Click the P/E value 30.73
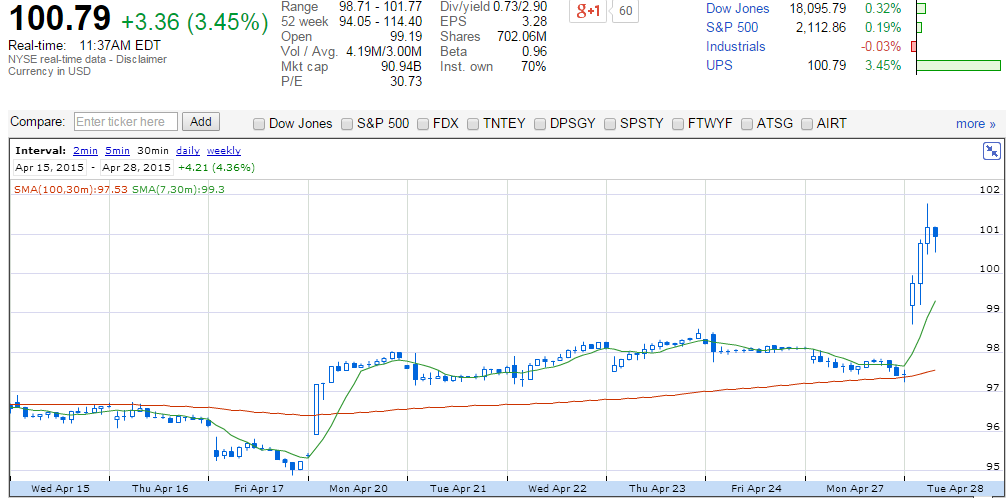This screenshot has width=1008, height=498. 406,81
